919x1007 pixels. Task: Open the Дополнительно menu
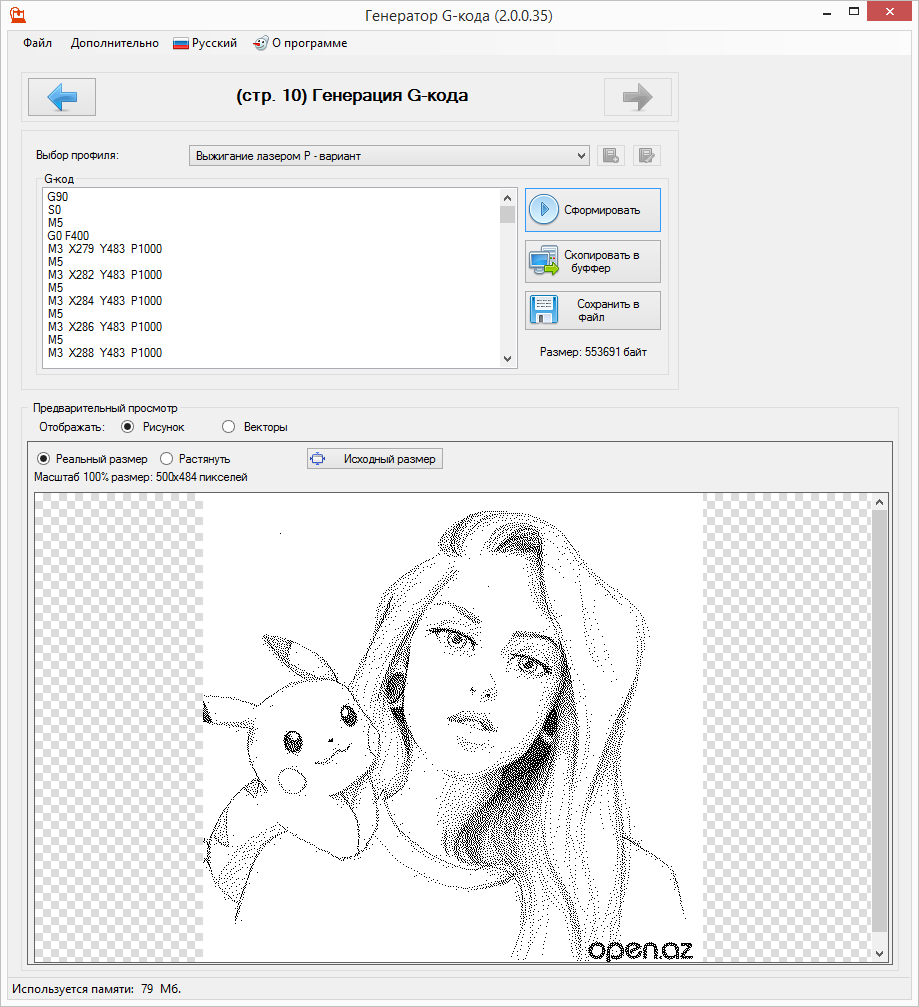coord(114,43)
